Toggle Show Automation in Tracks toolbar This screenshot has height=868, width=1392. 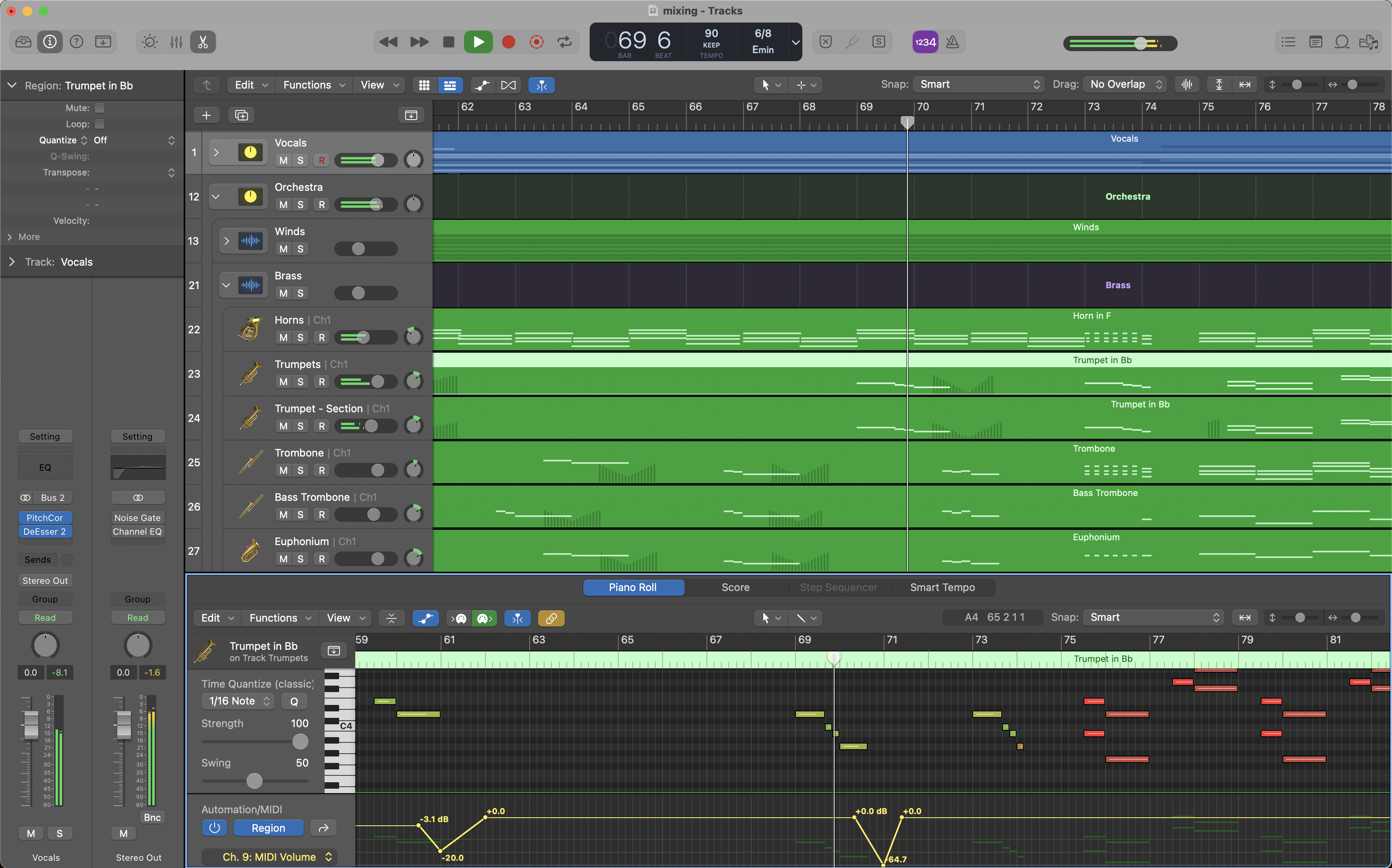tap(482, 85)
